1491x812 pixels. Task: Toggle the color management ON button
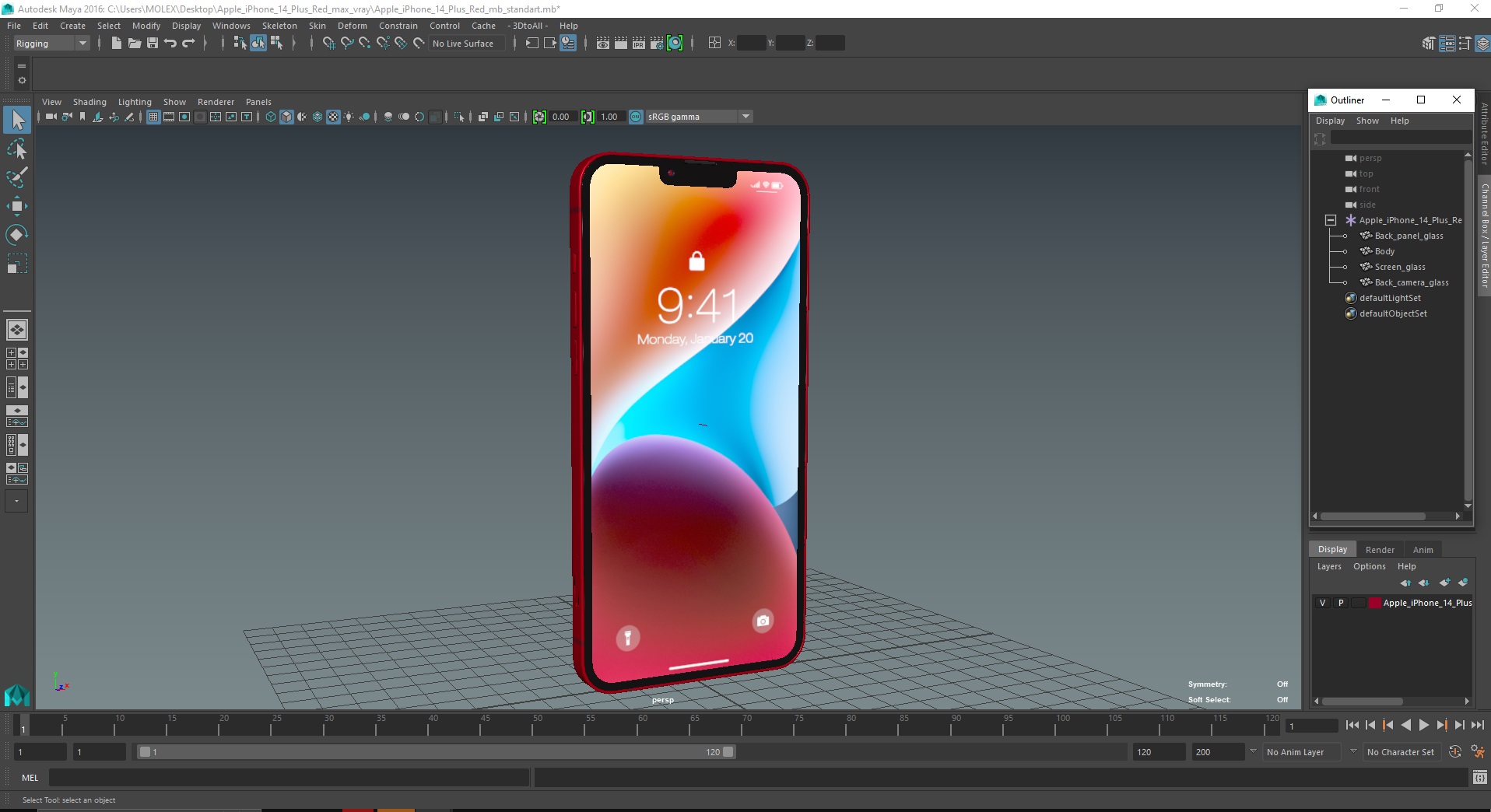point(636,117)
